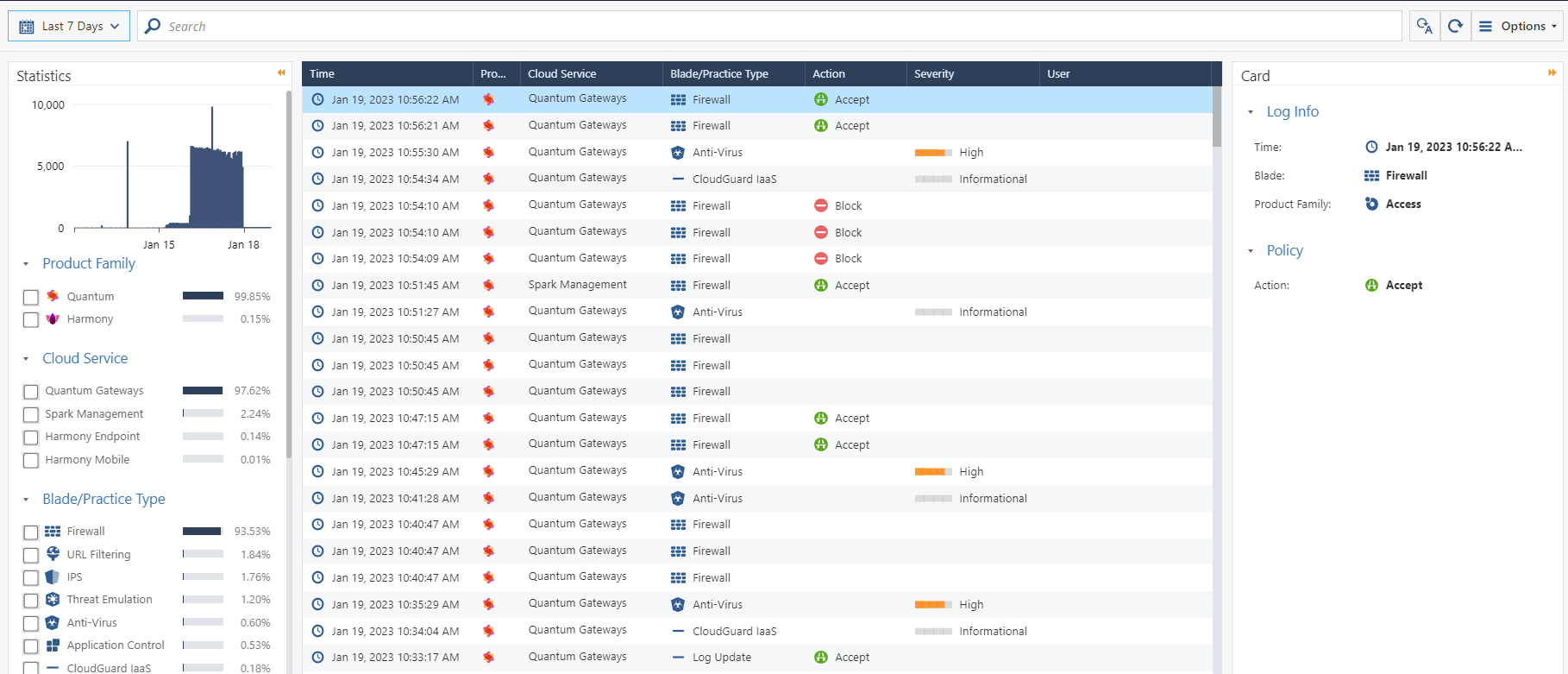This screenshot has width=1568, height=674.
Task: Click the Pro... column header
Action: point(497,73)
